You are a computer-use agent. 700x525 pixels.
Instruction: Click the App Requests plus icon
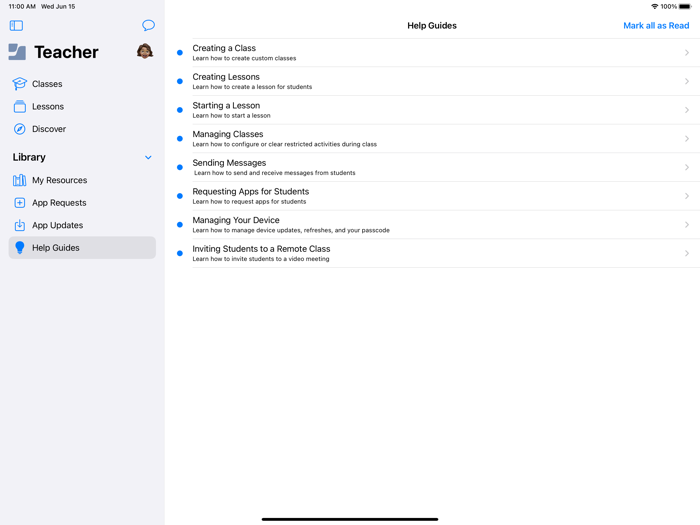click(20, 203)
